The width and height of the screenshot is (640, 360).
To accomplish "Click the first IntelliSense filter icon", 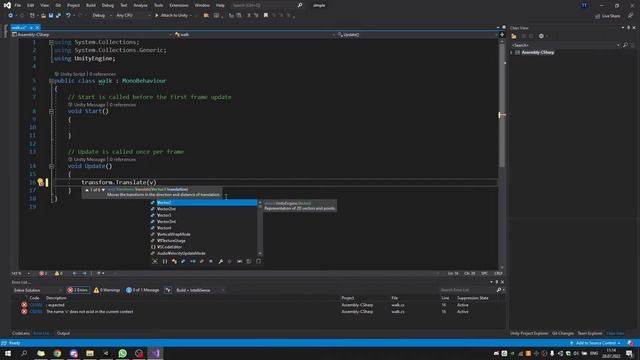I will point(155,261).
